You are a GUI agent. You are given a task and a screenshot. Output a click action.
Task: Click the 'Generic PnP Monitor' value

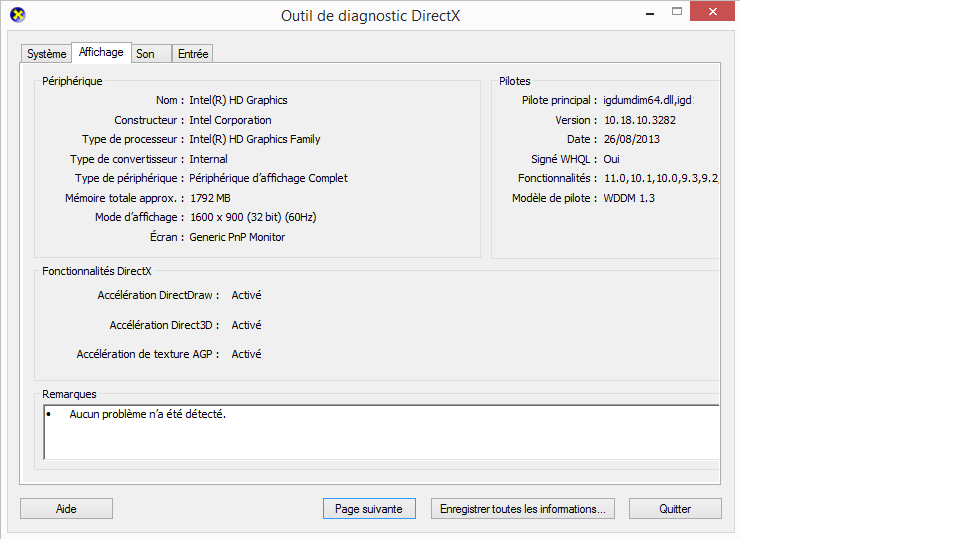click(x=237, y=238)
